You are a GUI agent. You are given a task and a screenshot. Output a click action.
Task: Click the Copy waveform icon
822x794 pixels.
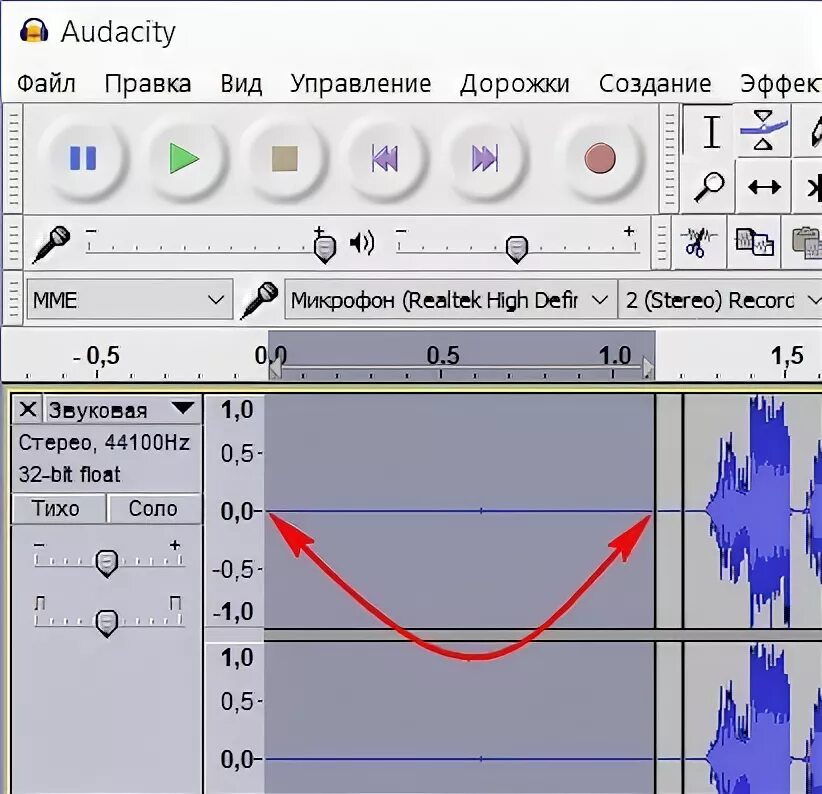(754, 241)
